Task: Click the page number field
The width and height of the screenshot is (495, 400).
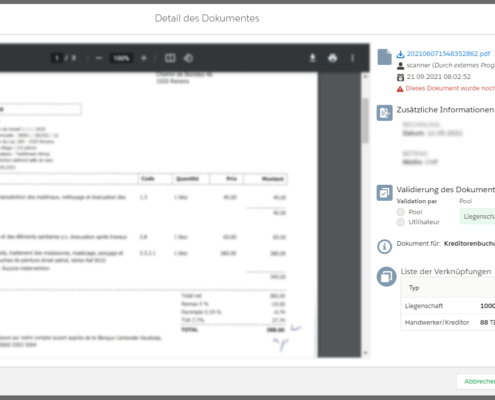Action: 57,58
